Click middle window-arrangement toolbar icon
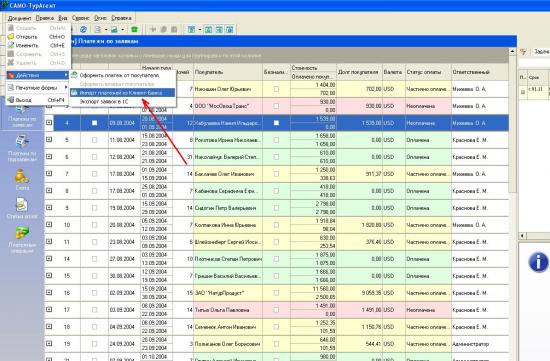The height and width of the screenshot is (361, 550). tap(219, 29)
